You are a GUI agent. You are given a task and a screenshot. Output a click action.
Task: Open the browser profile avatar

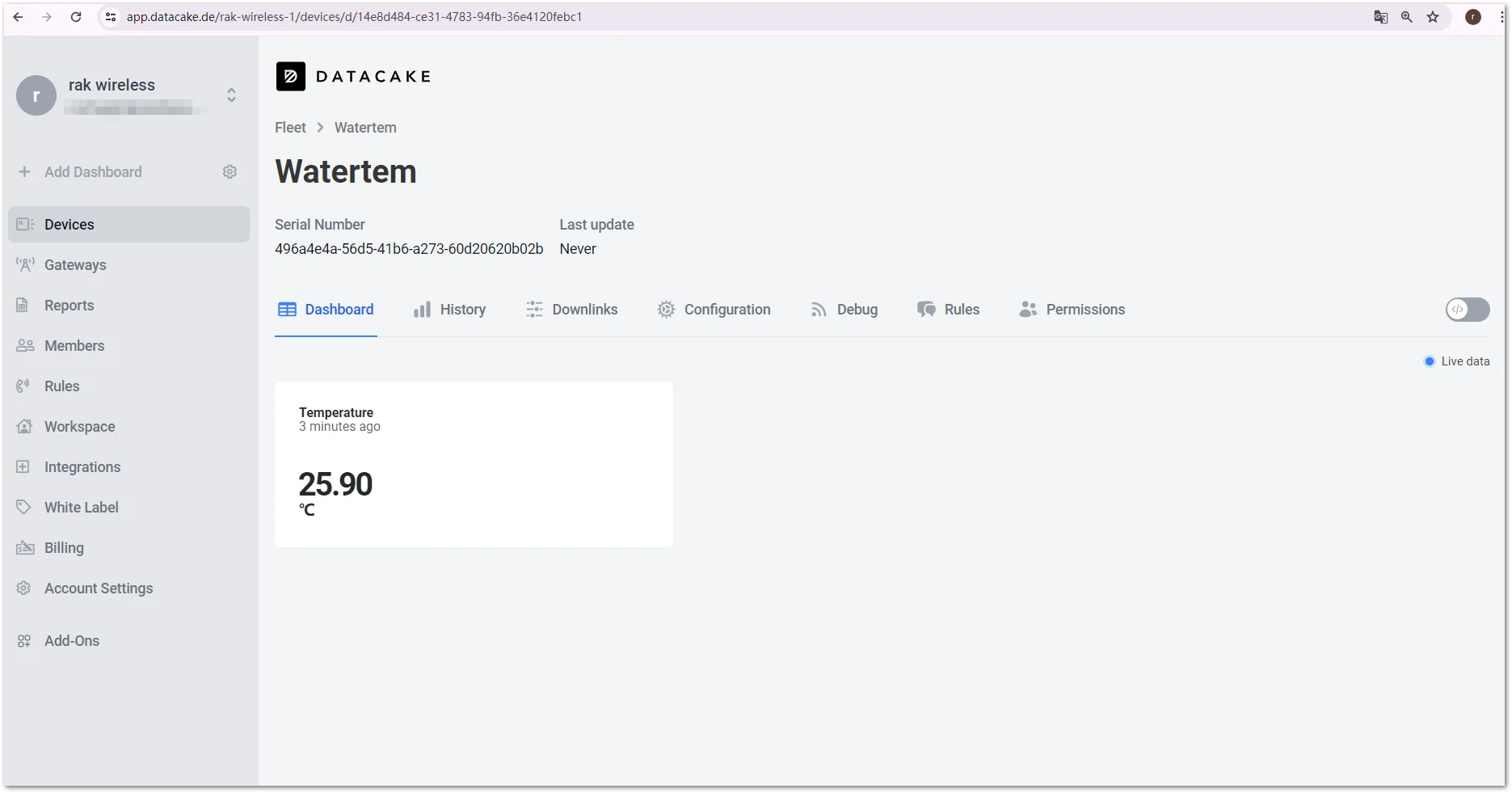click(1473, 17)
